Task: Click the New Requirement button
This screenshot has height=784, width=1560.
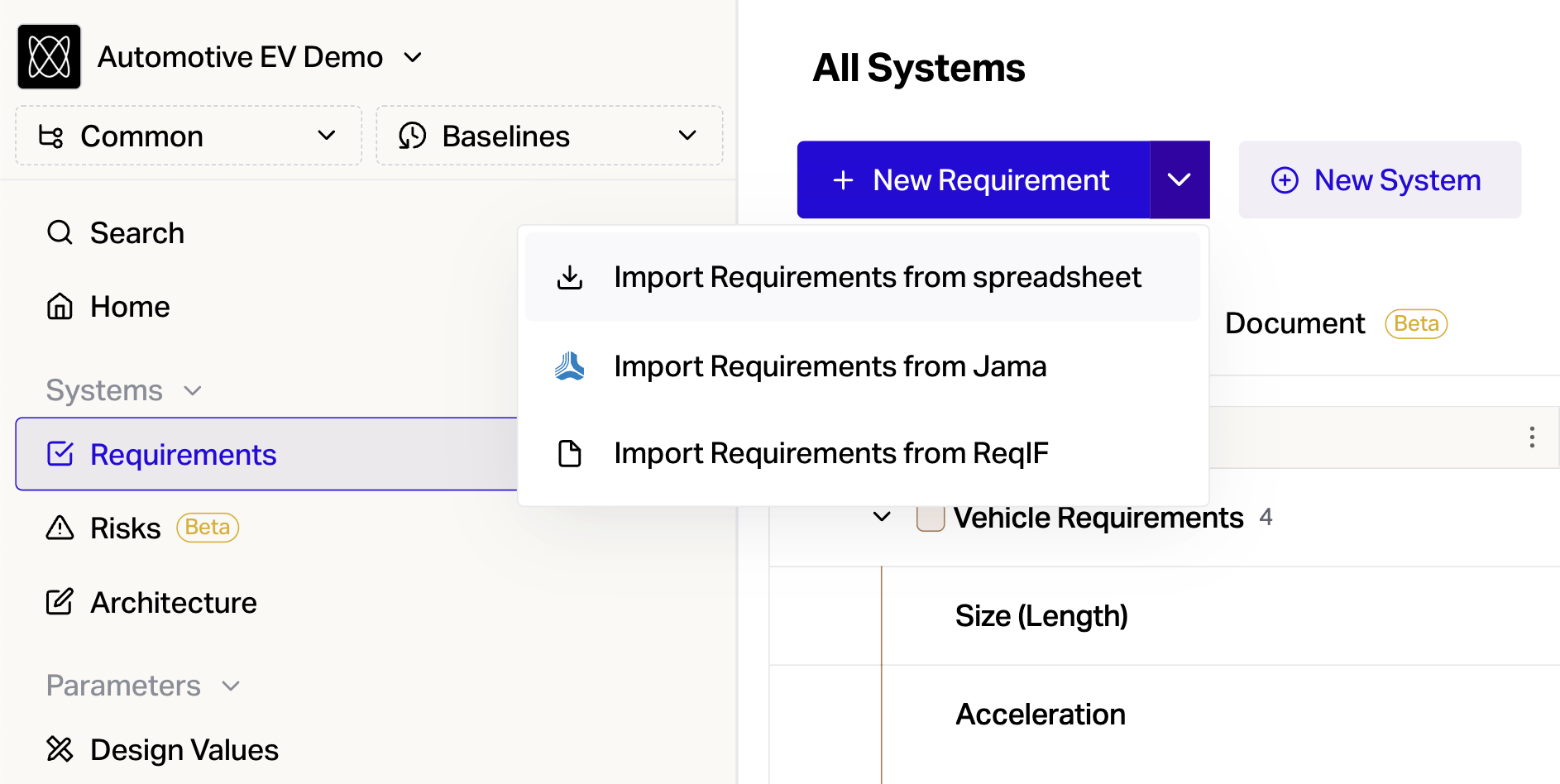Action: (974, 180)
